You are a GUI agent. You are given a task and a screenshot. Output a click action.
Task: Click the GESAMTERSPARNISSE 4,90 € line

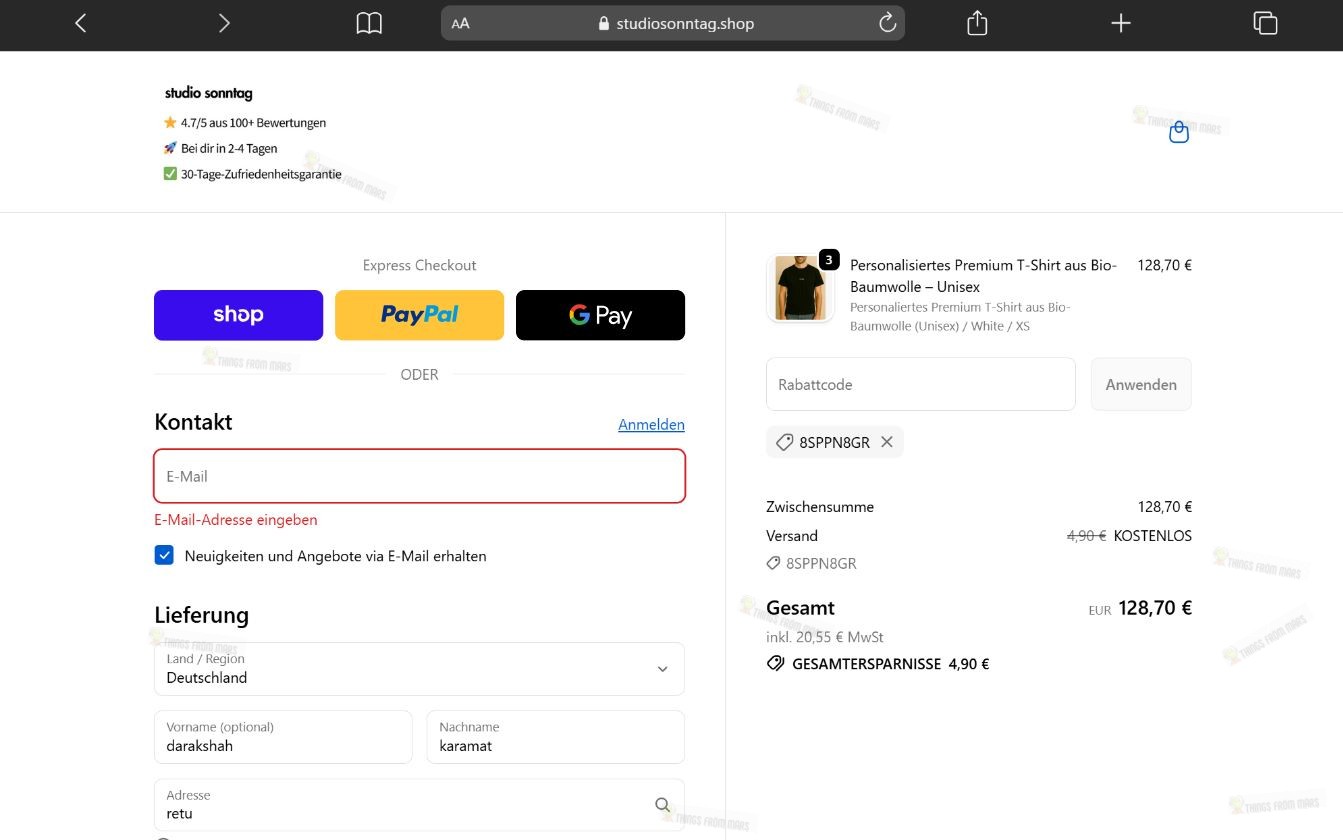pyautogui.click(x=878, y=664)
